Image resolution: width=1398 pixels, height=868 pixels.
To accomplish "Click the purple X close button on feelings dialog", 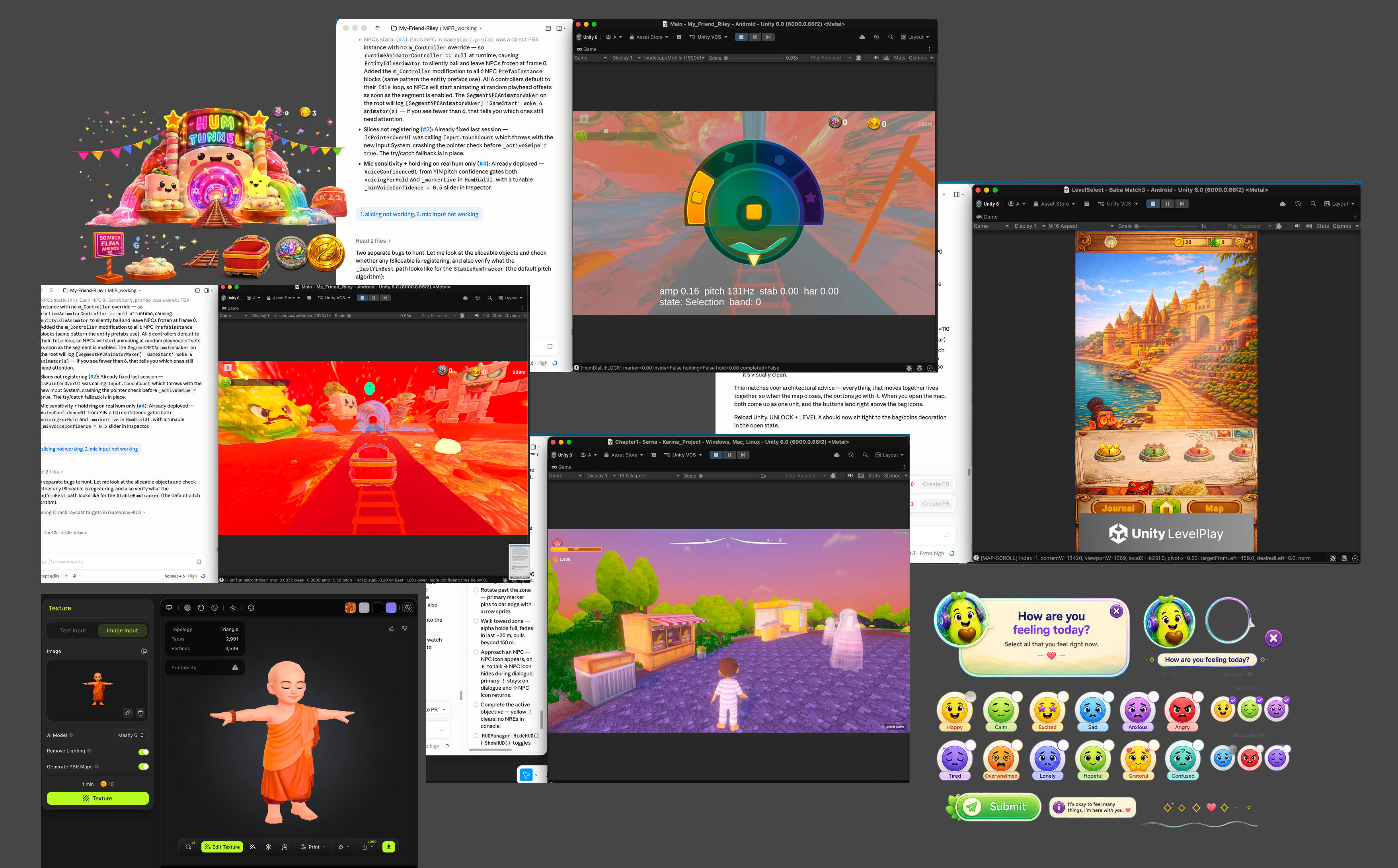I will click(1116, 611).
